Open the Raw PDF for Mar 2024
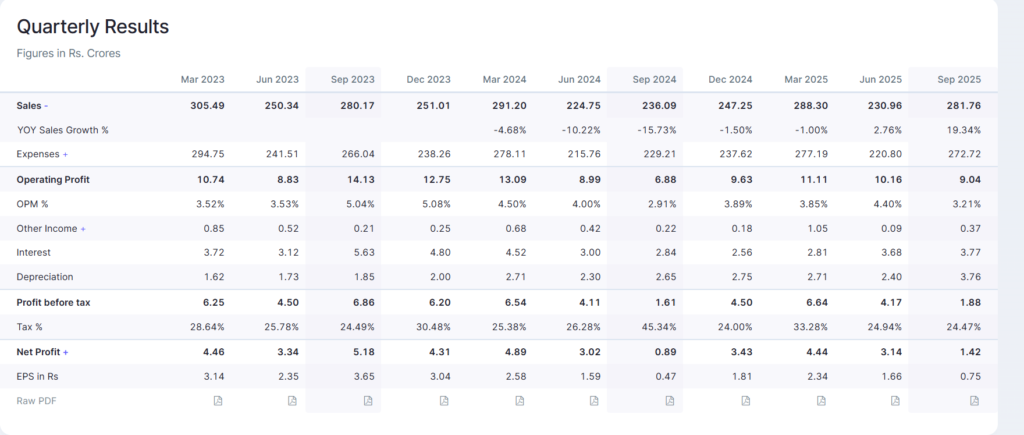This screenshot has height=435, width=1024. 519,400
